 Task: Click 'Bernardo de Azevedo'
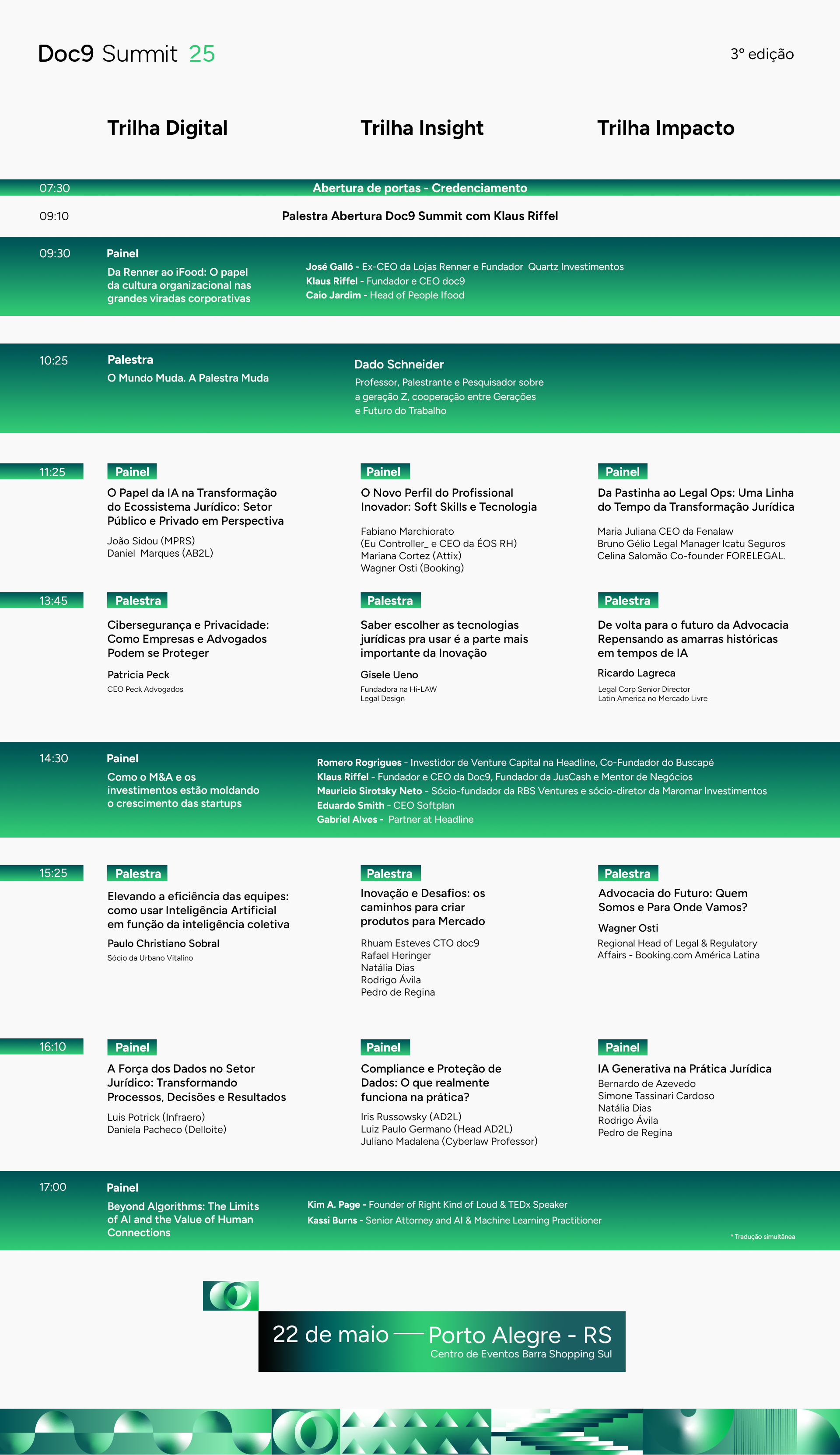[647, 1083]
